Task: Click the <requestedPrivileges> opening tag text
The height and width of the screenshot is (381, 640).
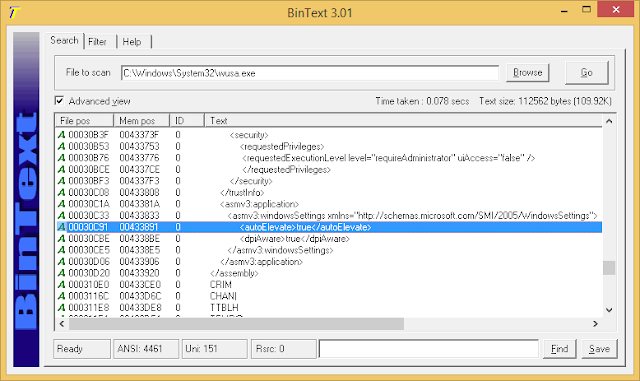Action: click(x=282, y=147)
